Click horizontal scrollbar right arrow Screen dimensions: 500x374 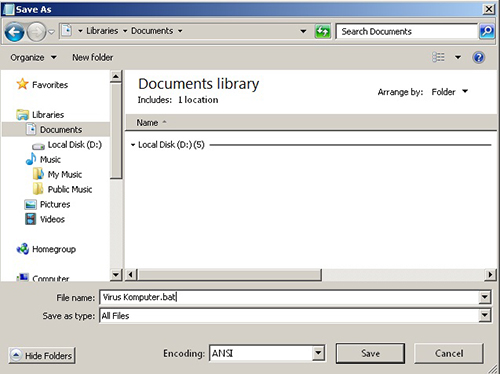point(490,275)
